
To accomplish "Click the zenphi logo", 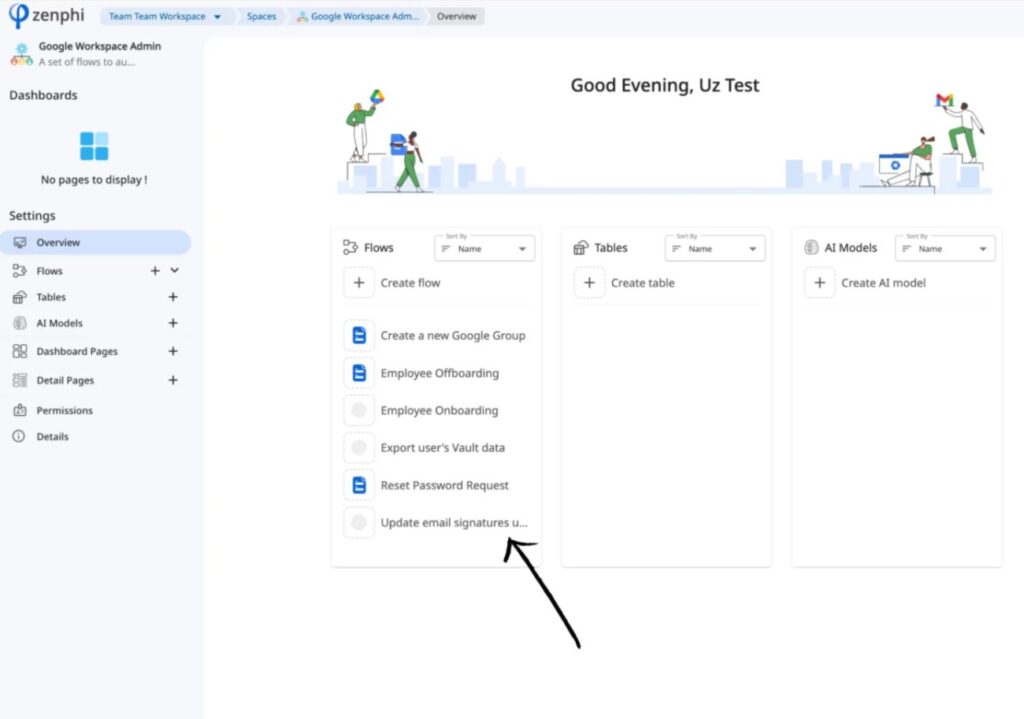I will tap(46, 15).
